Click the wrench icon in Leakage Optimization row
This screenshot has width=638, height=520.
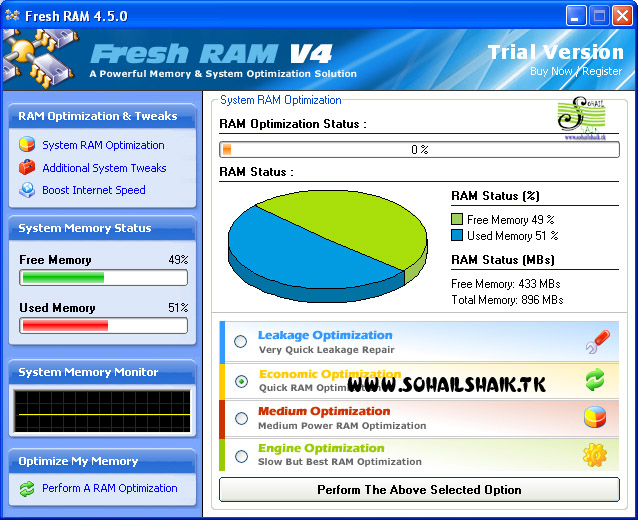597,342
